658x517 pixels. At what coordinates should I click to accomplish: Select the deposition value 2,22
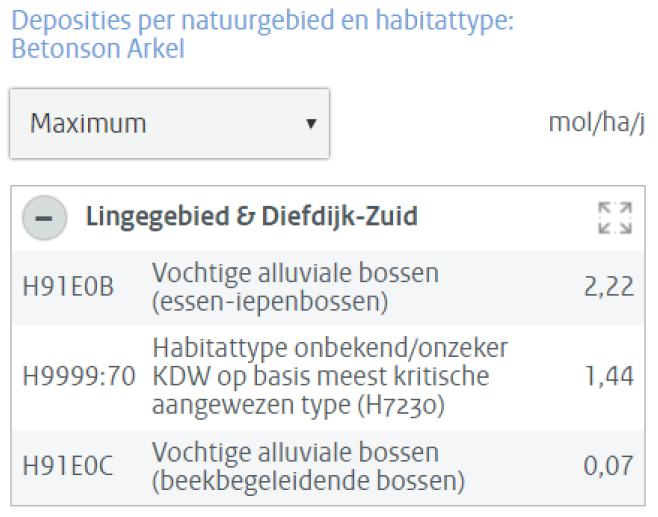click(x=609, y=287)
